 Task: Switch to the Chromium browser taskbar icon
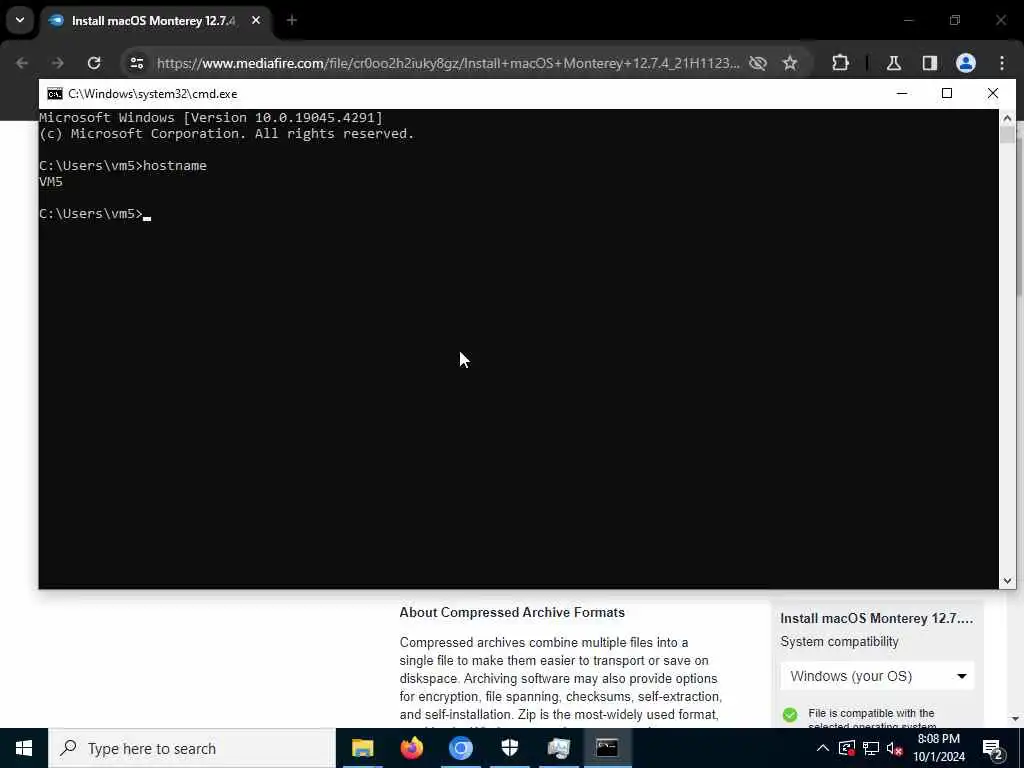coord(460,748)
